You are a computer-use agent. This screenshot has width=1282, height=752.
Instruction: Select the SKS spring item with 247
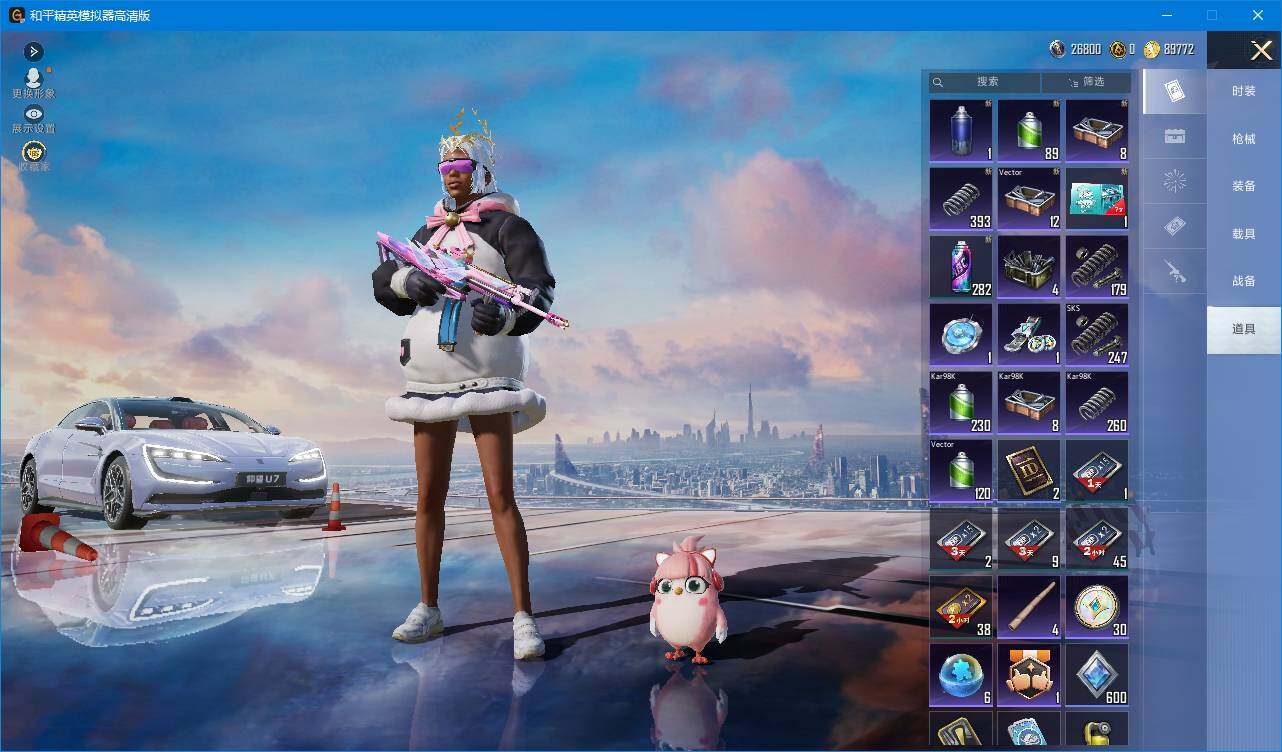tap(1097, 334)
